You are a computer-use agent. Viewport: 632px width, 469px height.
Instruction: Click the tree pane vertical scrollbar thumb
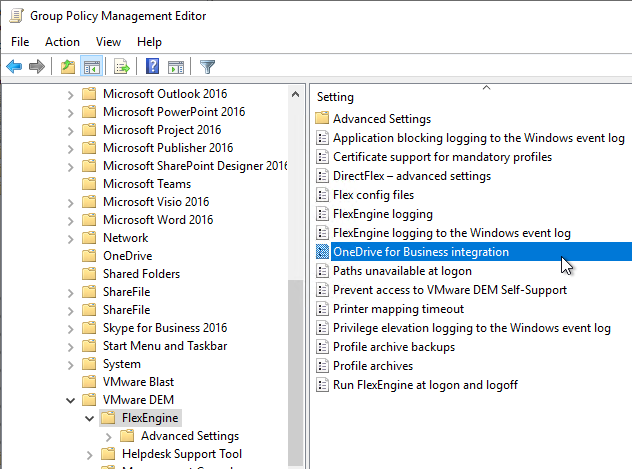(295, 373)
